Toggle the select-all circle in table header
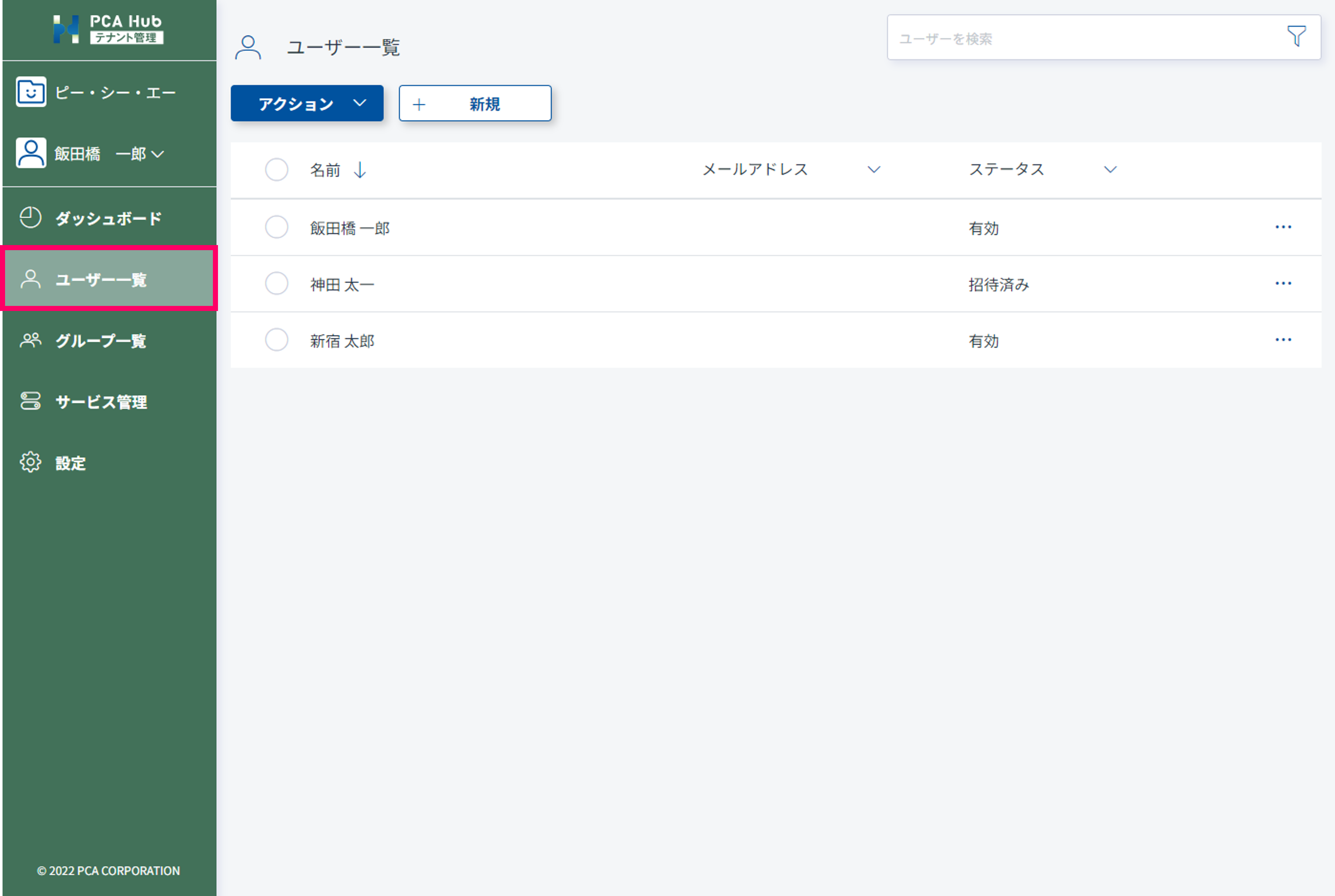The width and height of the screenshot is (1335, 896). tap(277, 170)
